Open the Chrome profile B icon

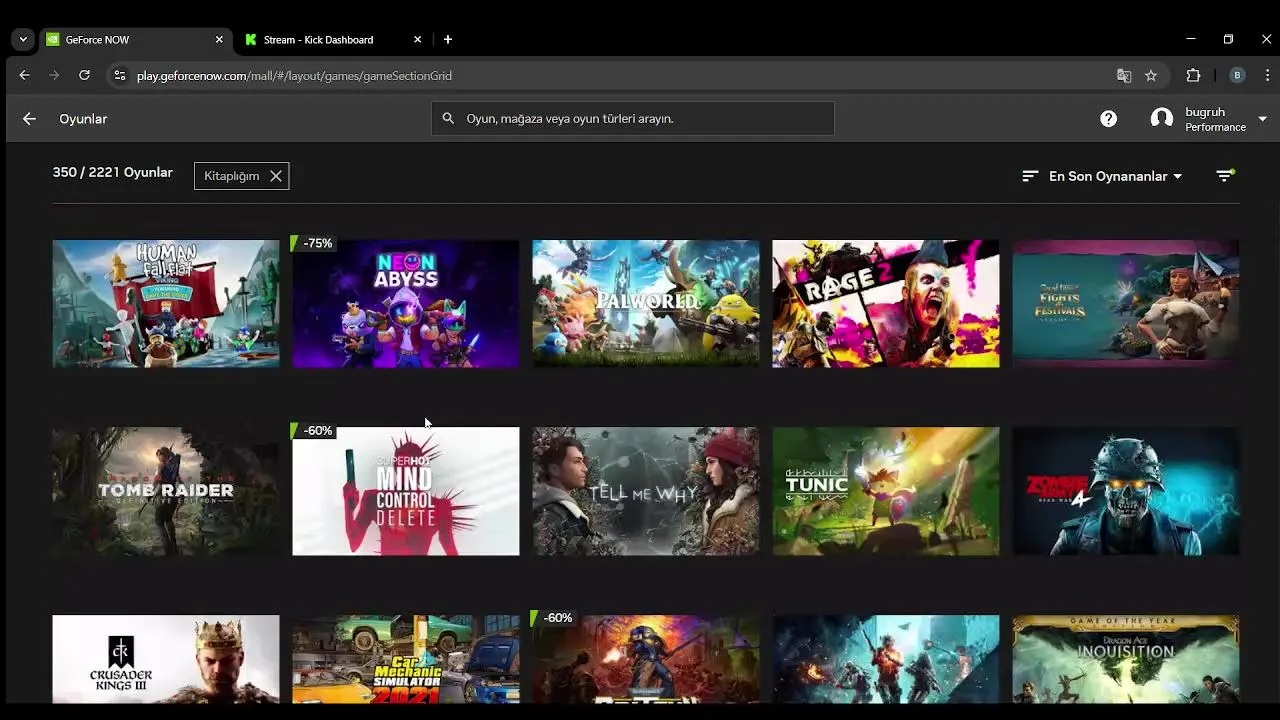[1237, 75]
